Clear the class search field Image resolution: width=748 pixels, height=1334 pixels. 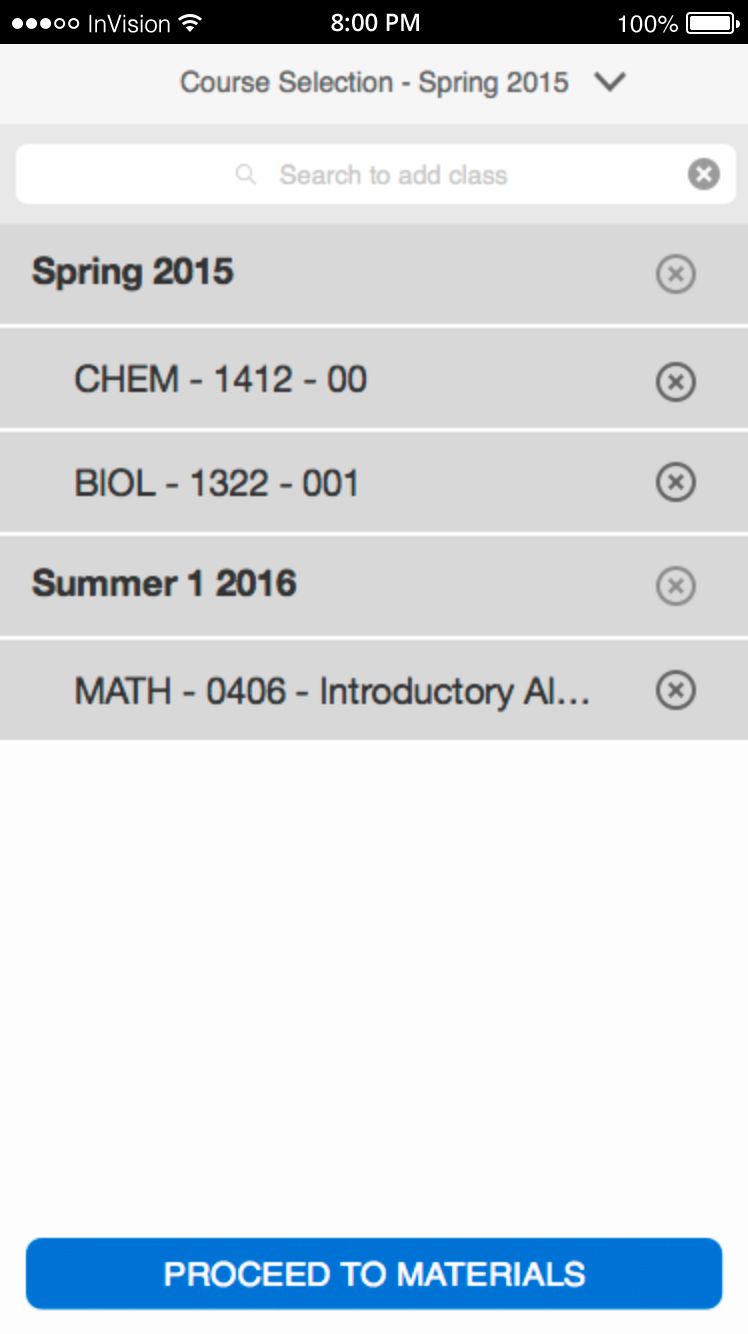(703, 175)
